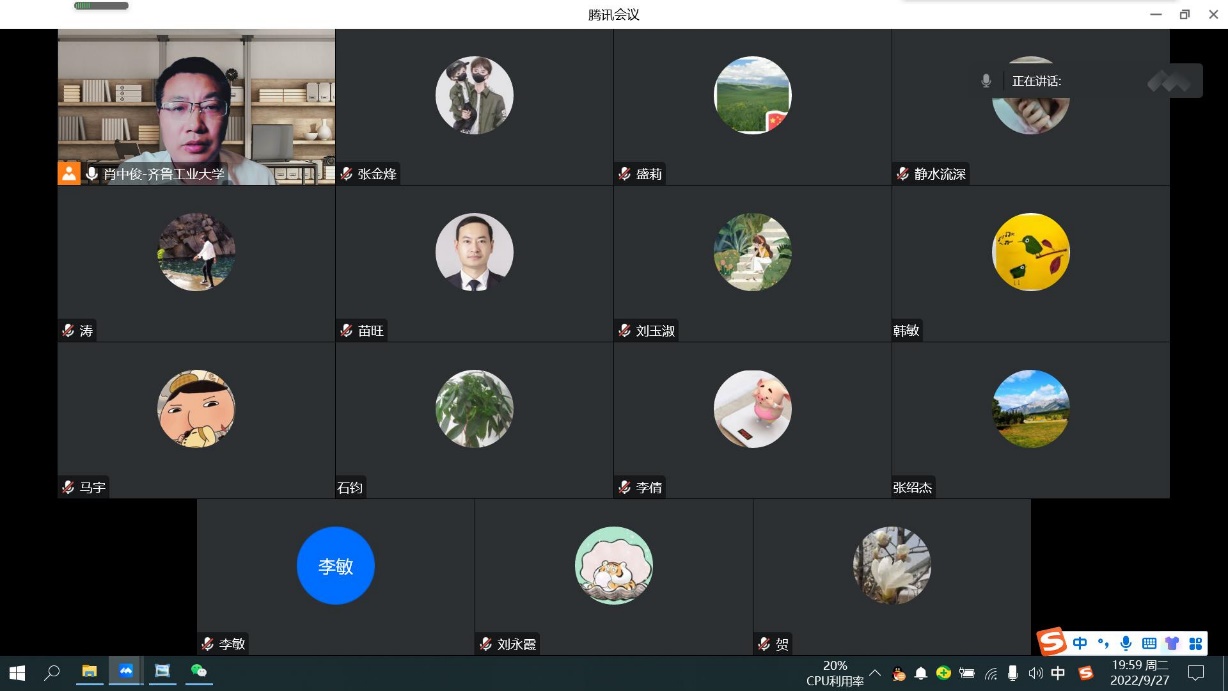Screen dimensions: 1228x691
Task: Click the microphone icon next to 肖中俊-齐鲁工业大学
Action: [x=92, y=174]
